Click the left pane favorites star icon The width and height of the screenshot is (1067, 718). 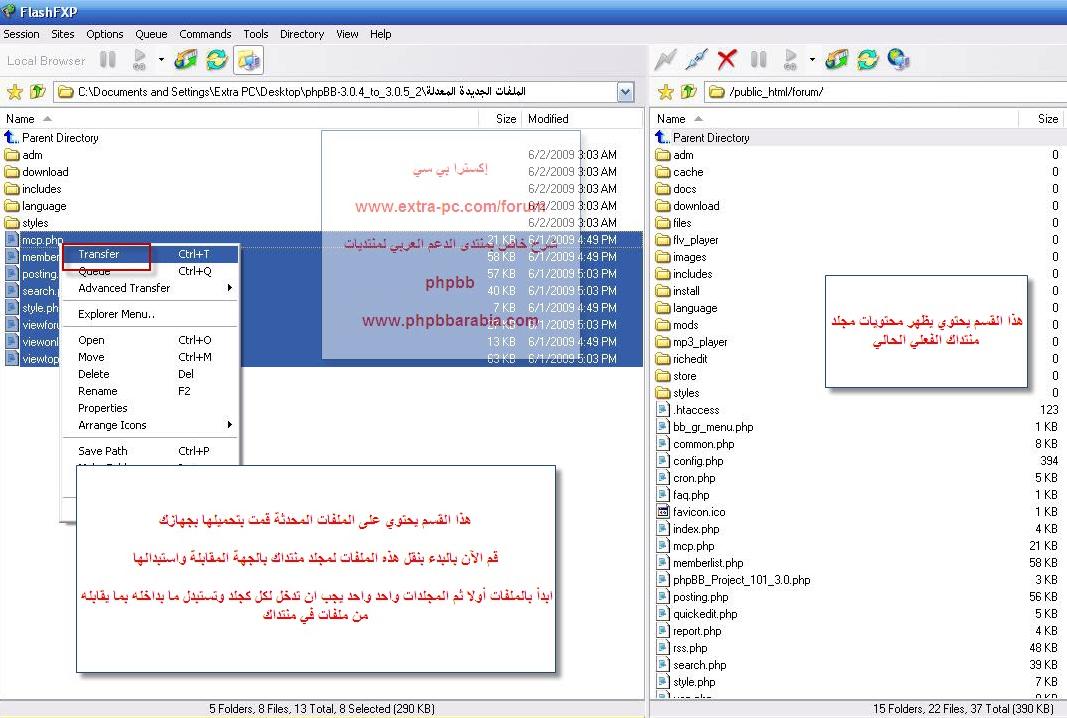(14, 91)
